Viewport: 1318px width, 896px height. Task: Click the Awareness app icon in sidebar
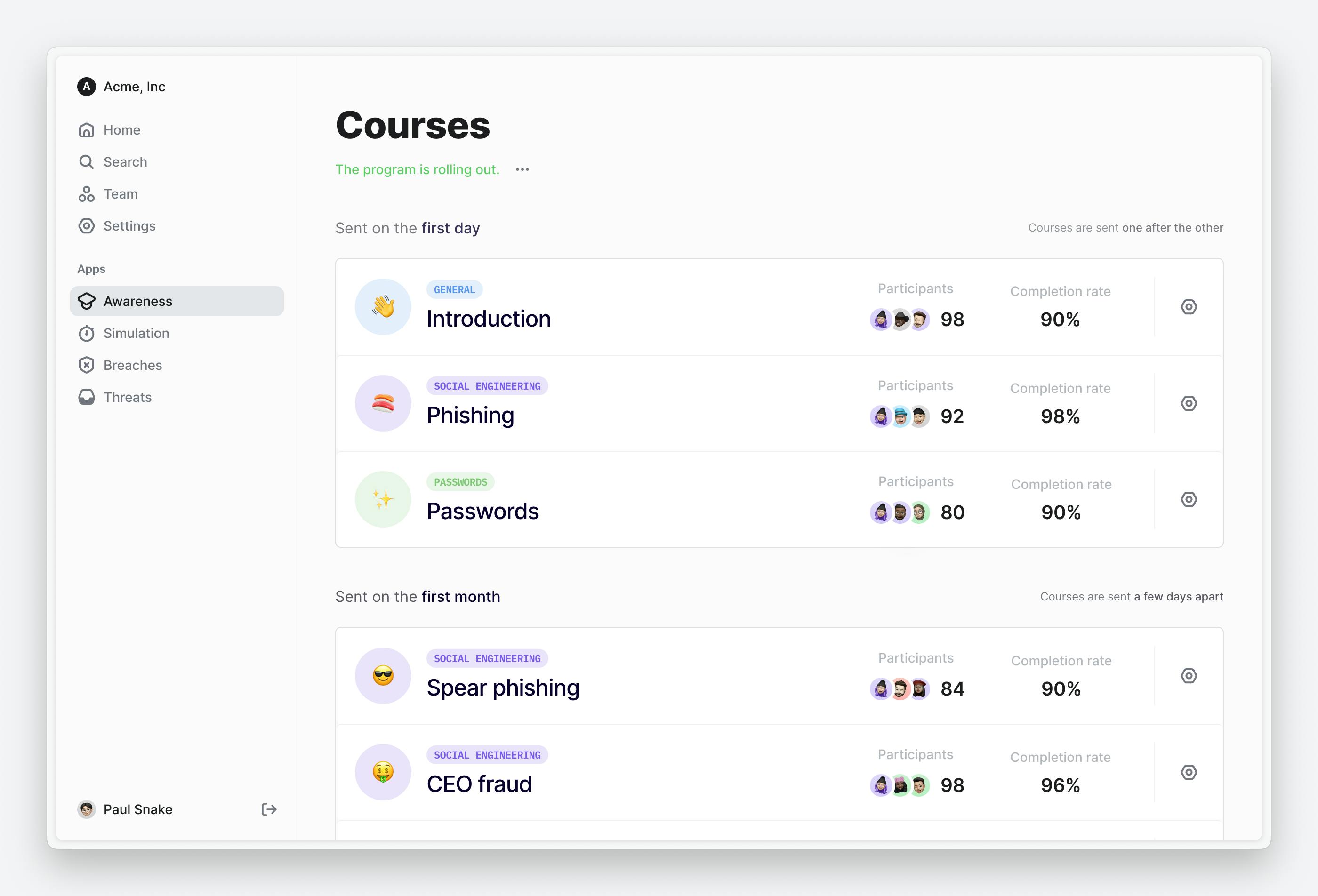(x=87, y=300)
